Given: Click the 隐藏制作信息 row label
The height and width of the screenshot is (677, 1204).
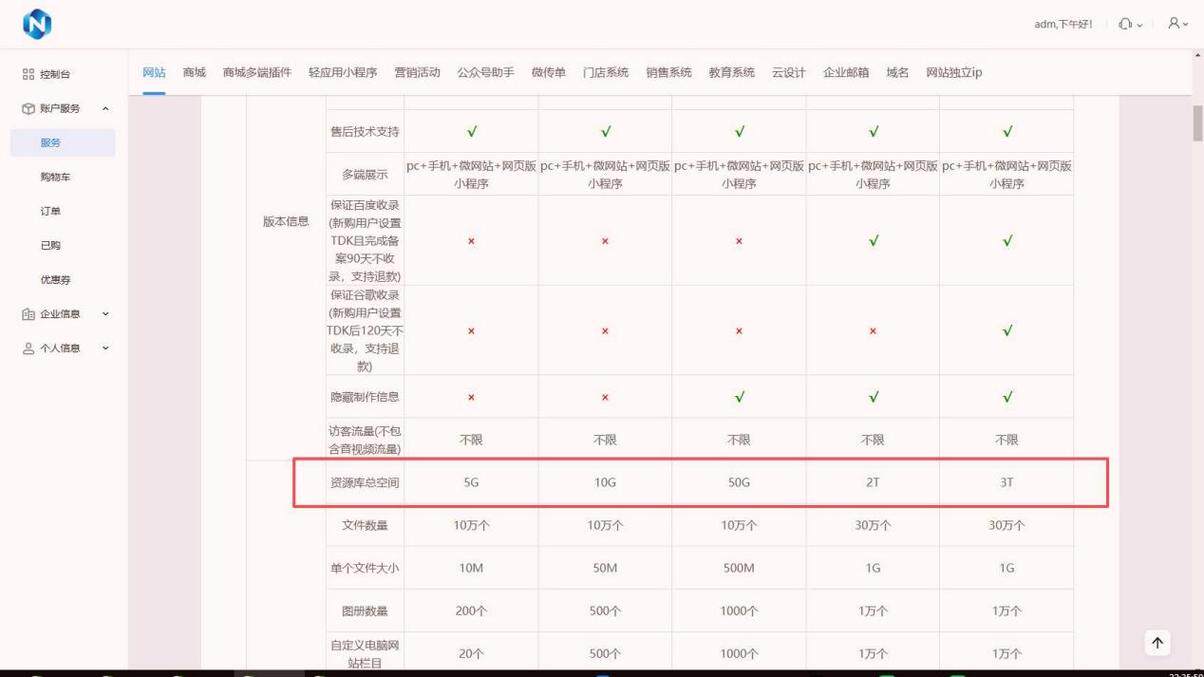Looking at the screenshot, I should 365,397.
